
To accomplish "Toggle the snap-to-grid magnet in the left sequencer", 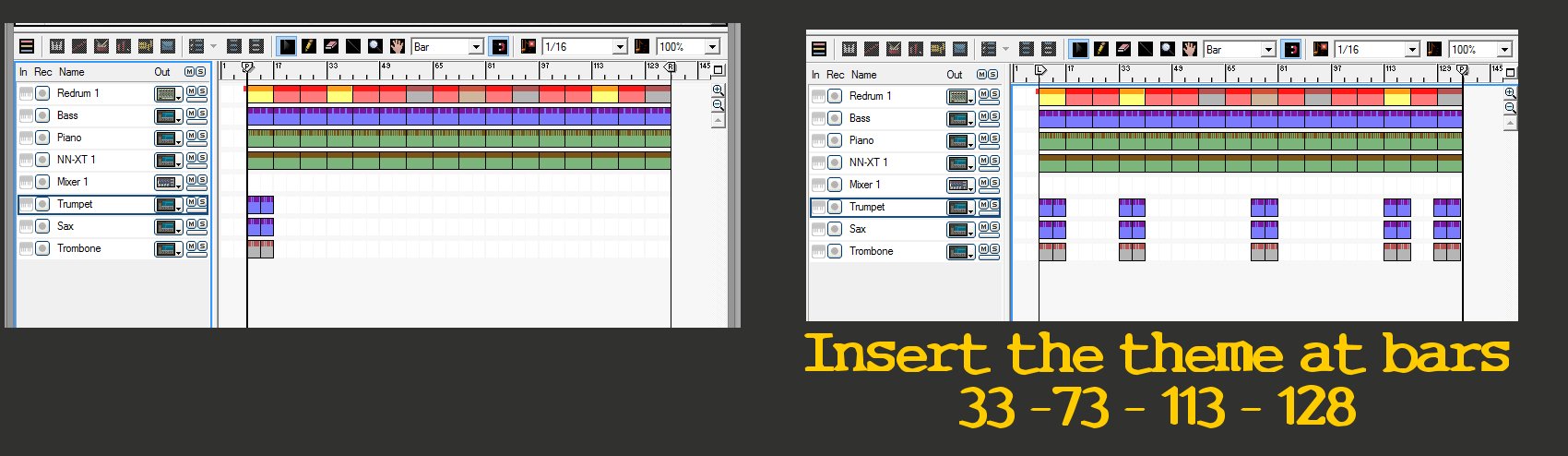I will tap(499, 46).
